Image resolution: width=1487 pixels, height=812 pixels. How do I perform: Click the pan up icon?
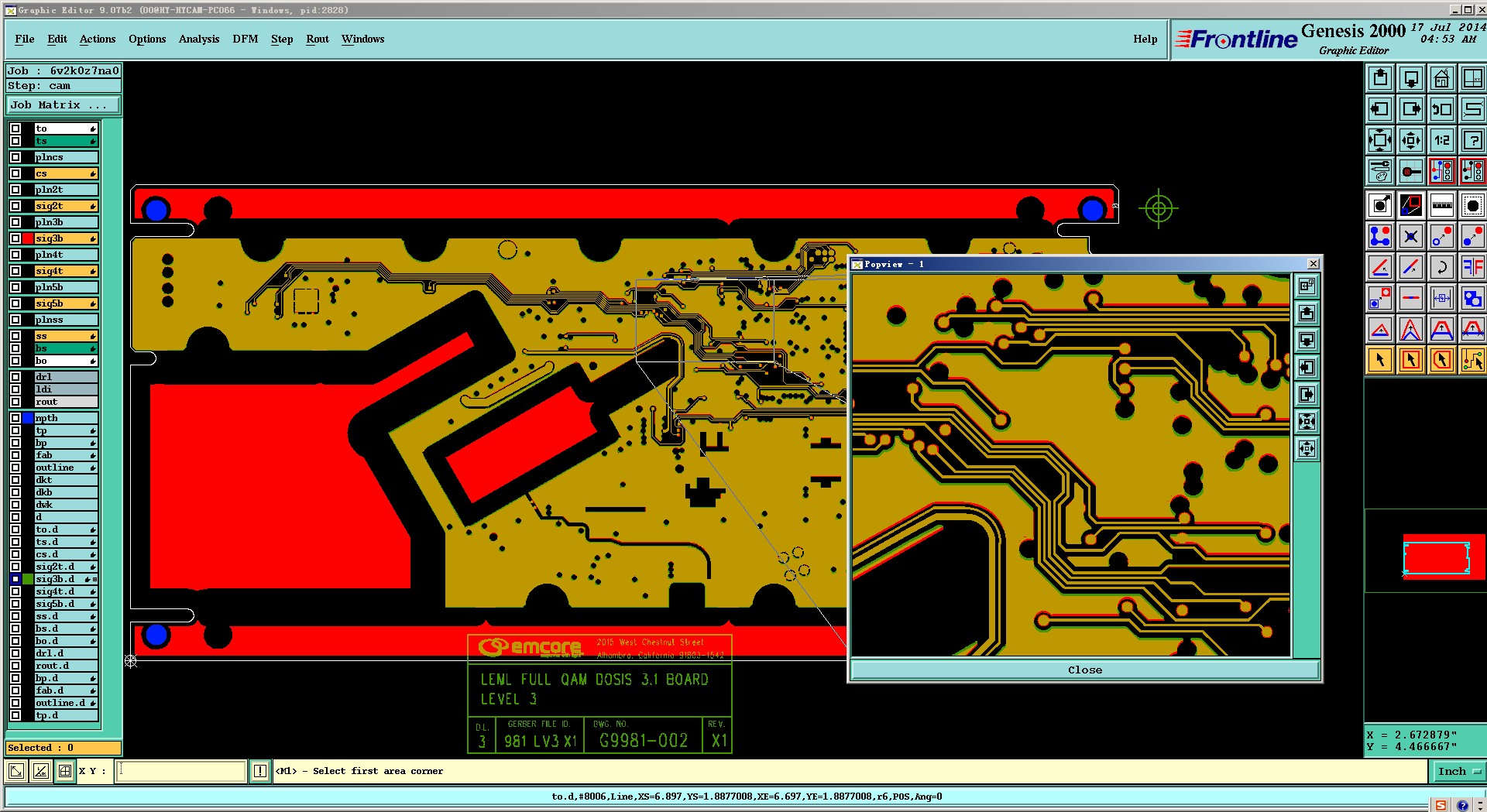pos(1380,78)
